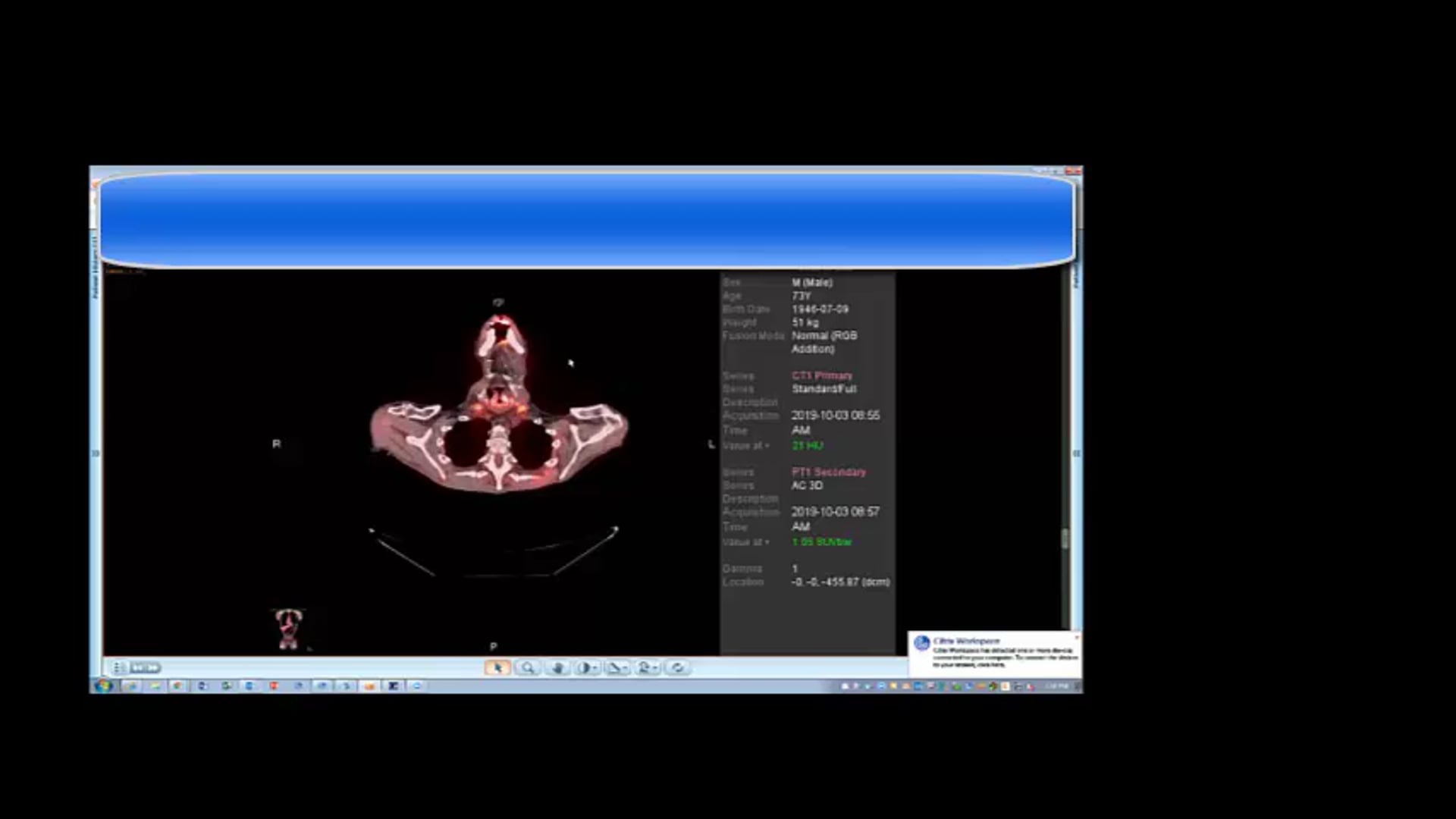Image resolution: width=1456 pixels, height=819 pixels.
Task: Click the reset view tool
Action: (677, 668)
